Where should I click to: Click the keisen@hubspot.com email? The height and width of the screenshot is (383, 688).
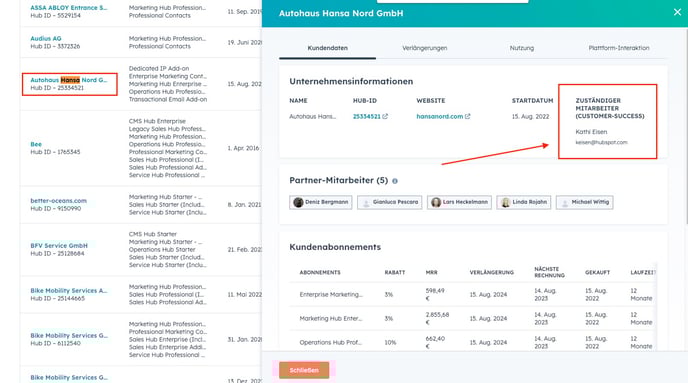click(x=601, y=142)
